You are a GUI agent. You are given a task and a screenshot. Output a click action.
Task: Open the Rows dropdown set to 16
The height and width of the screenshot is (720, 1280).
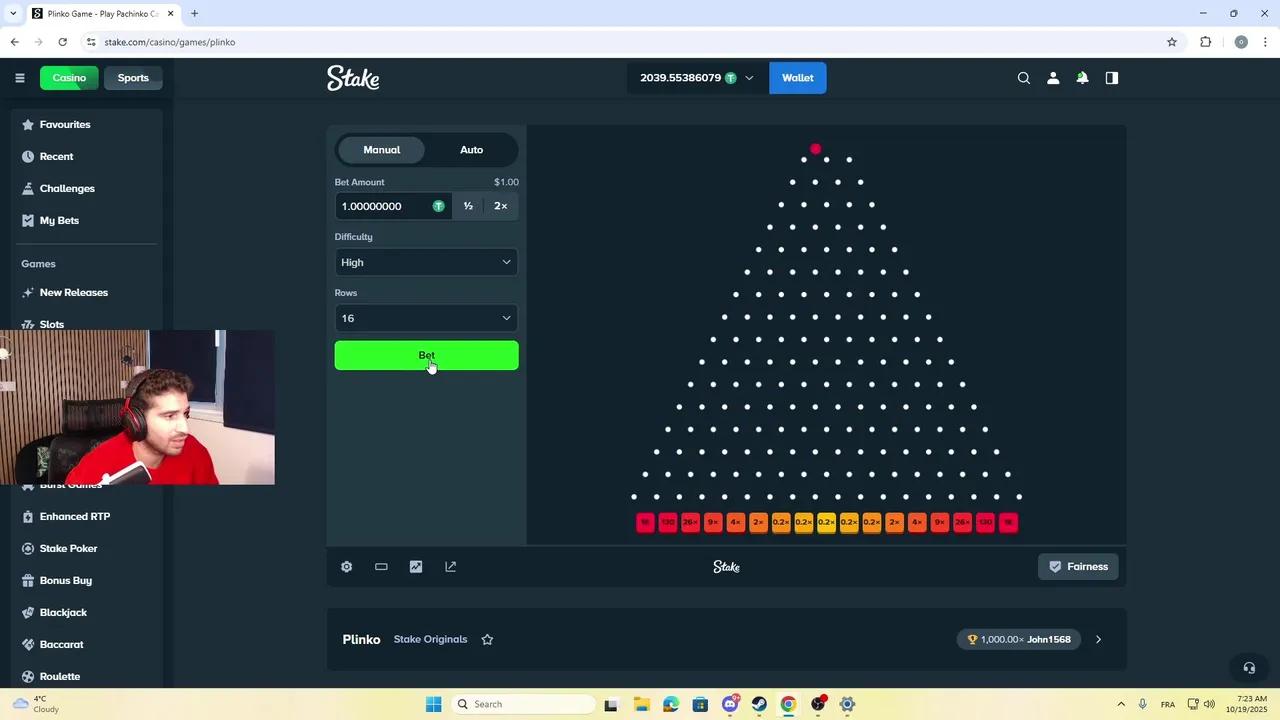click(x=427, y=318)
